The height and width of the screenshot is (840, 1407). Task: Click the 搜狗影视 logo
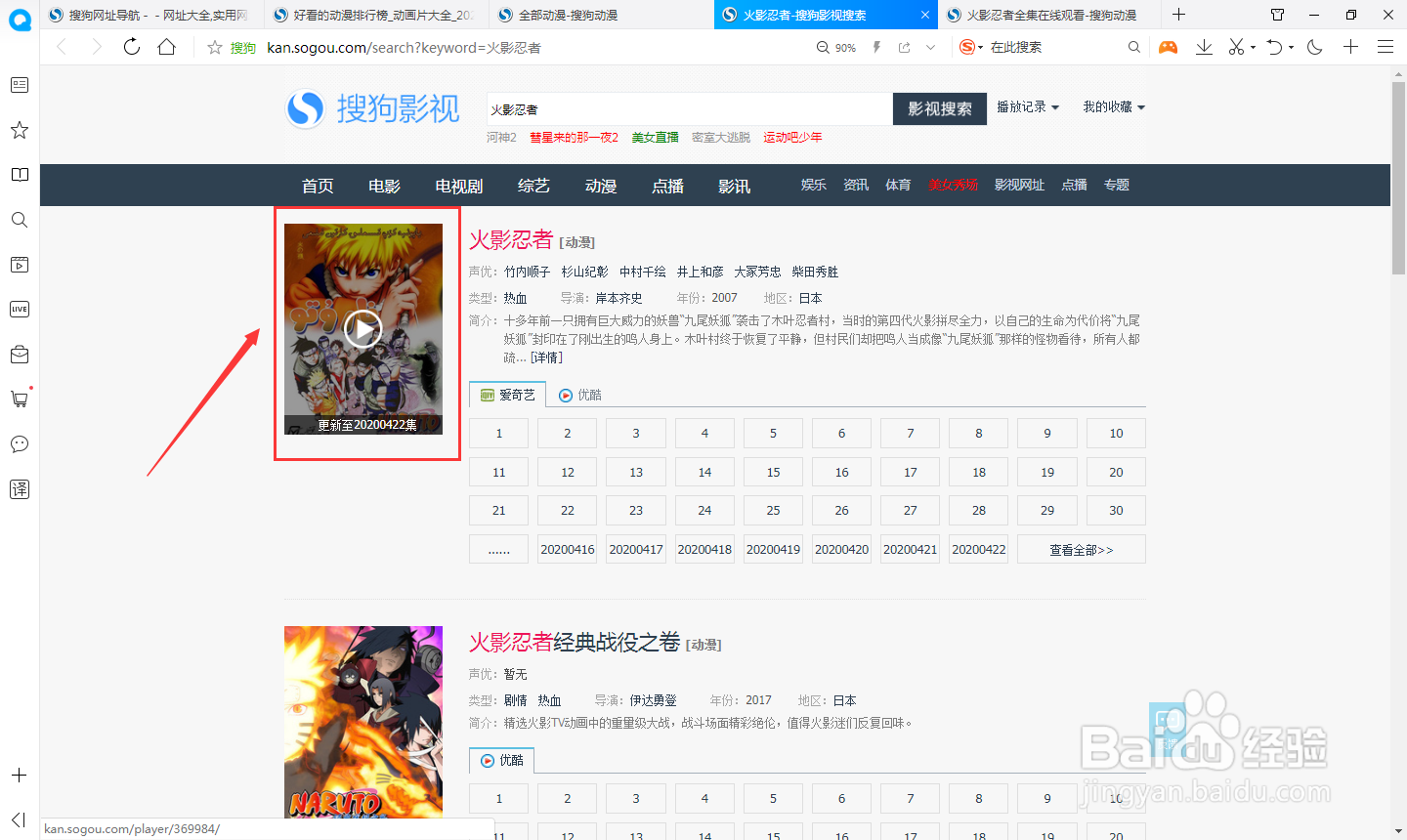373,108
